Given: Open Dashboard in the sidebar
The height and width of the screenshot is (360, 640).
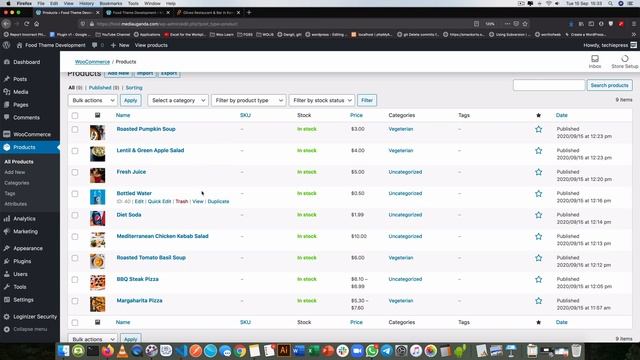Looking at the screenshot, I should (27, 62).
